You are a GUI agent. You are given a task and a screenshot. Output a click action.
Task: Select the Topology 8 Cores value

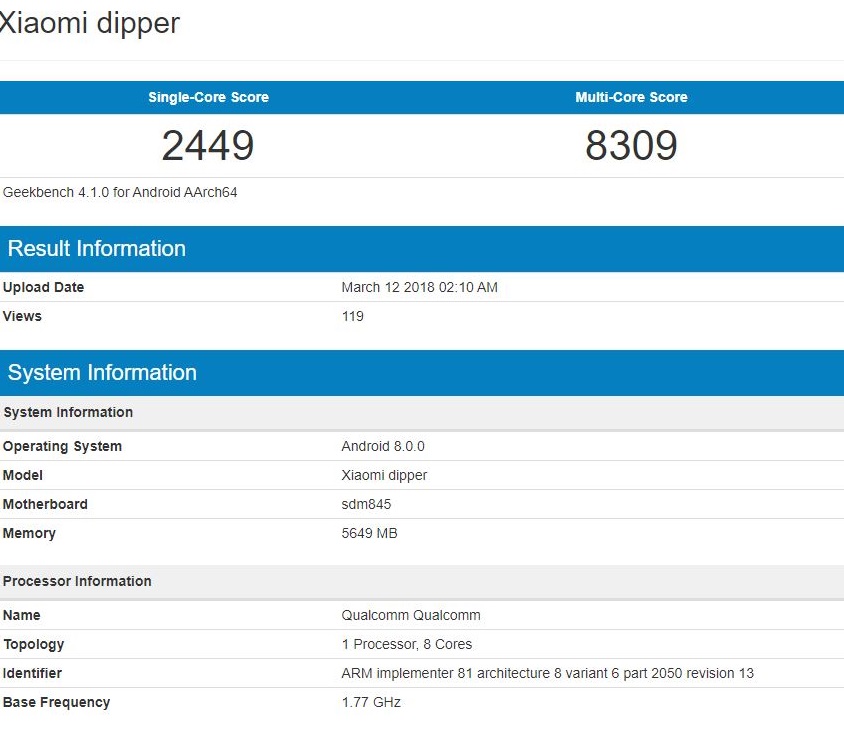click(407, 644)
